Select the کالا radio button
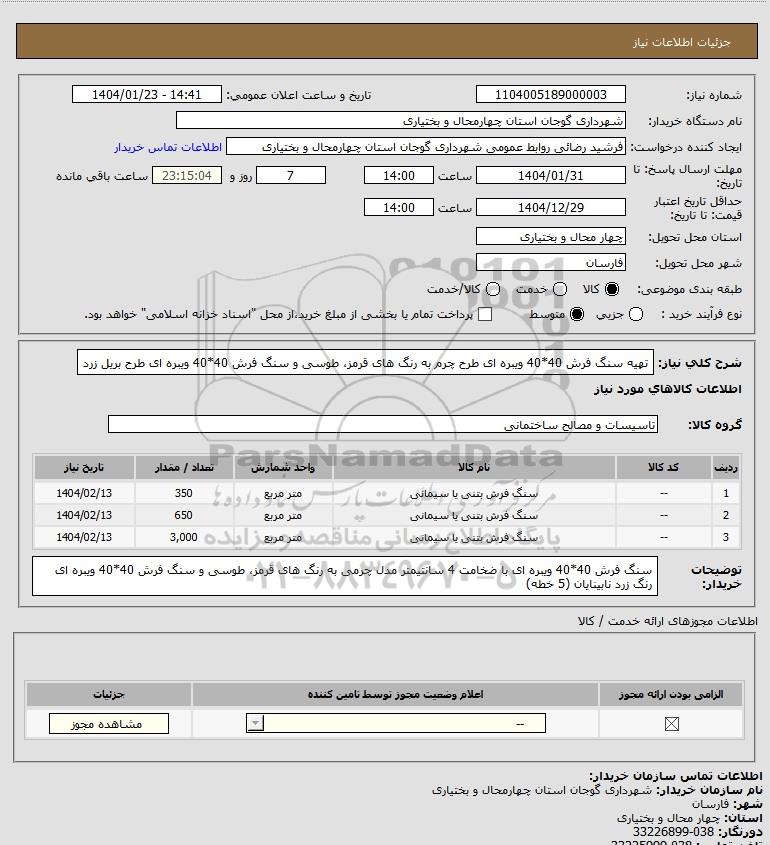The width and height of the screenshot is (770, 845). pyautogui.click(x=612, y=289)
